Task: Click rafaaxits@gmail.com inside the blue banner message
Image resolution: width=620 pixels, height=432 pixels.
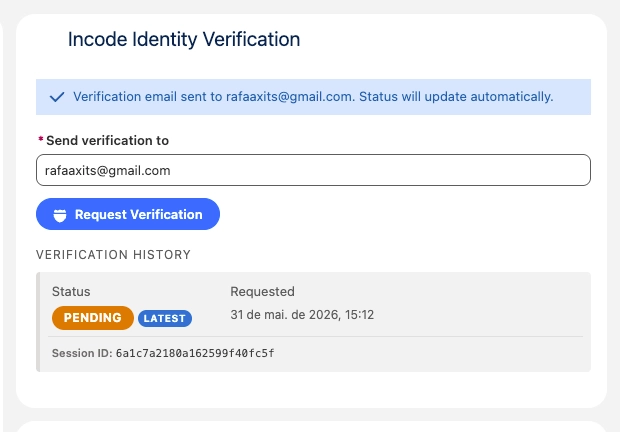Action: coord(289,97)
